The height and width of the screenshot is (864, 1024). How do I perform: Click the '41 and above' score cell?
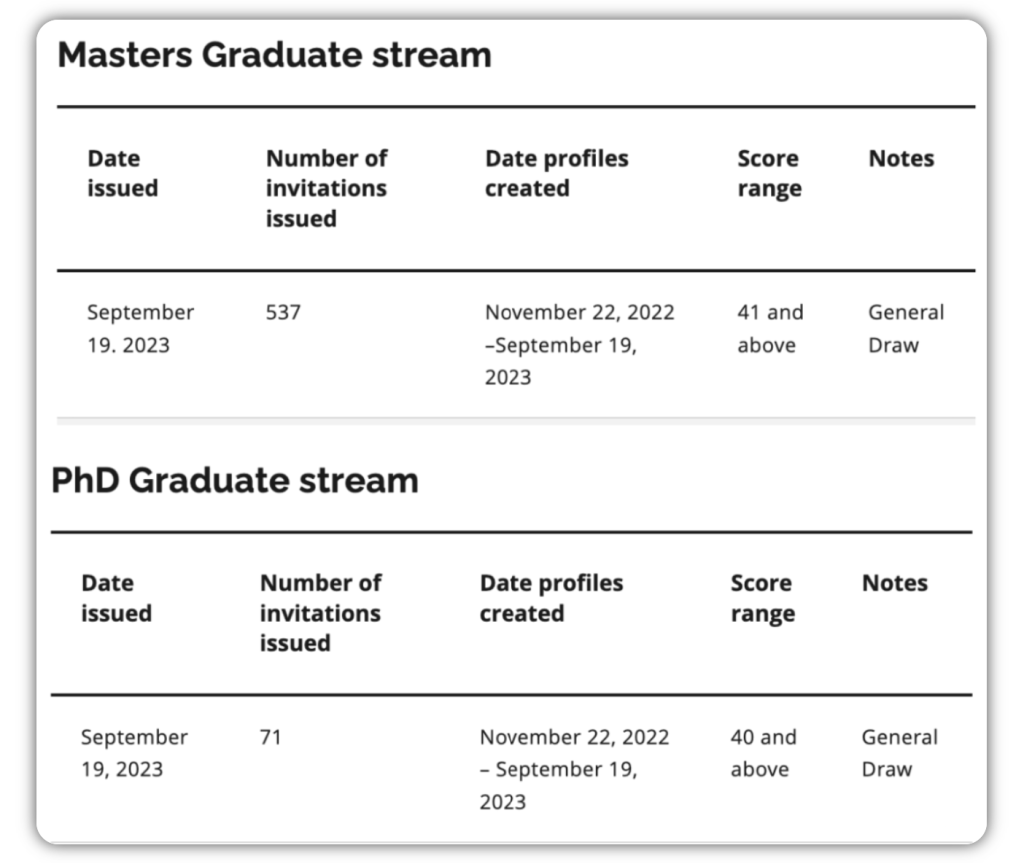pyautogui.click(x=770, y=329)
